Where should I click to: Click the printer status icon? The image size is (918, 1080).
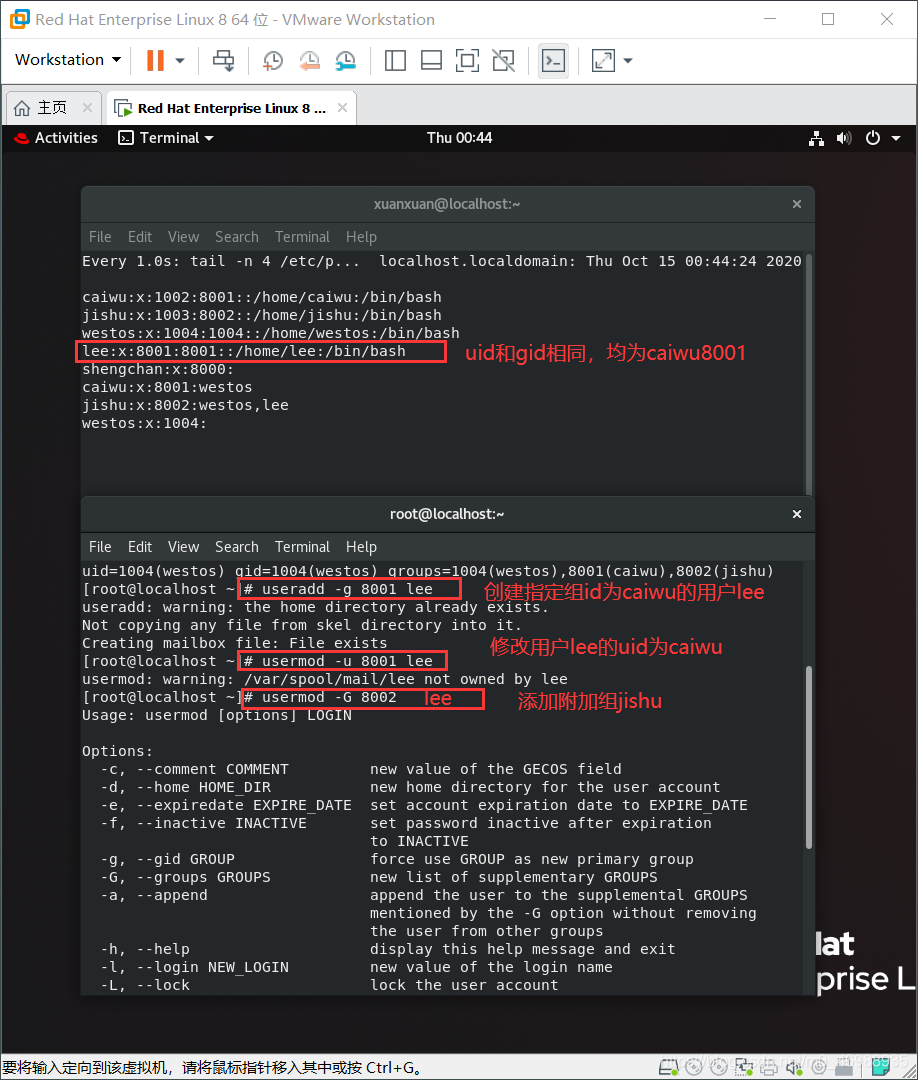[x=769, y=1067]
